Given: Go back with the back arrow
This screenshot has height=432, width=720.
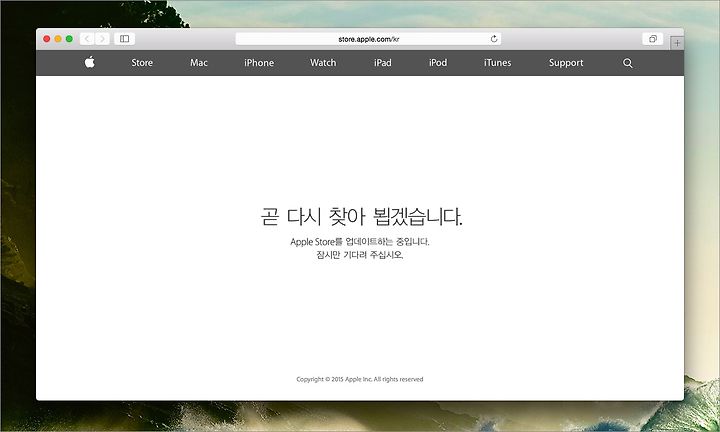Looking at the screenshot, I should tap(87, 39).
